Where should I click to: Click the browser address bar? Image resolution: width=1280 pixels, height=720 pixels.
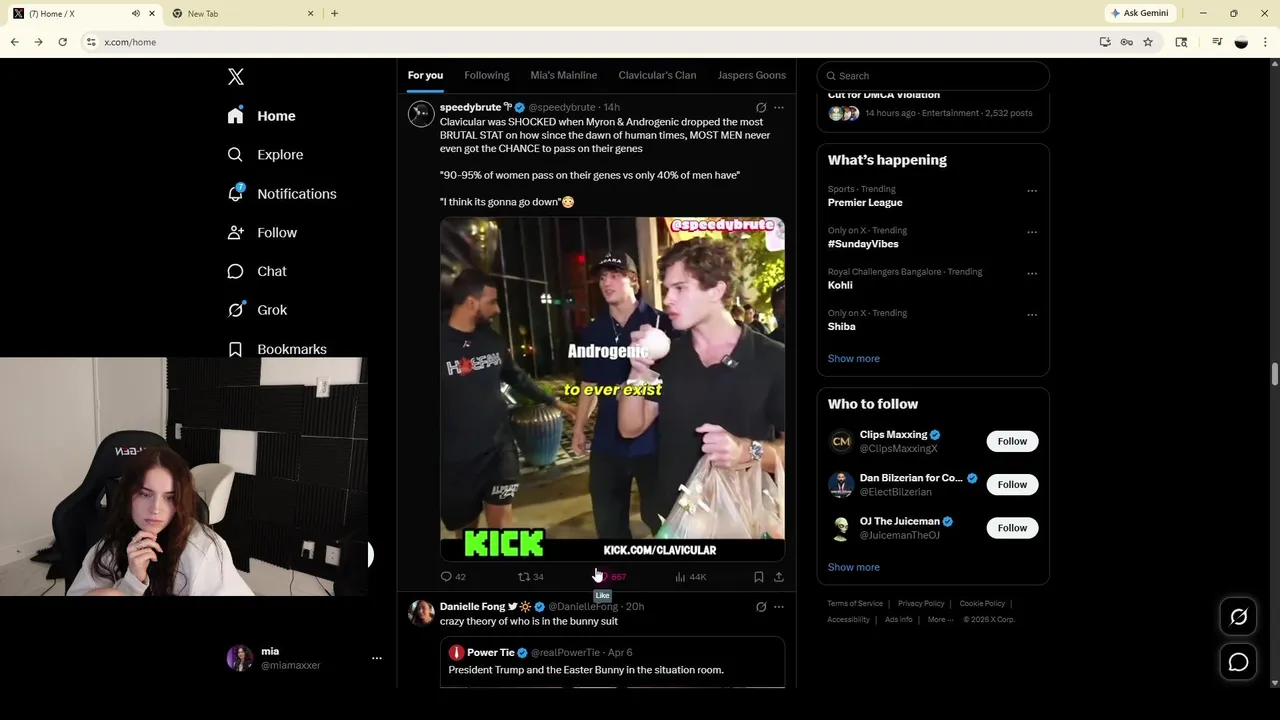pyautogui.click(x=590, y=42)
